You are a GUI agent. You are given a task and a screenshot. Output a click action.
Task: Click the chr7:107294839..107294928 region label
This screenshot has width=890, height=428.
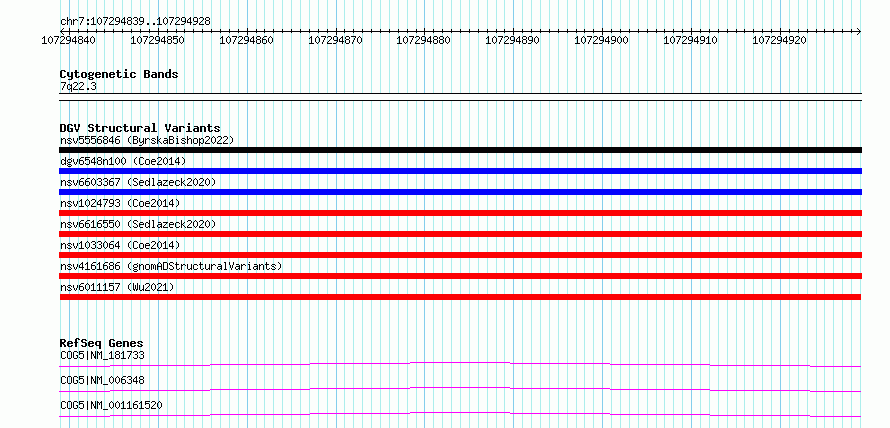pos(135,21)
